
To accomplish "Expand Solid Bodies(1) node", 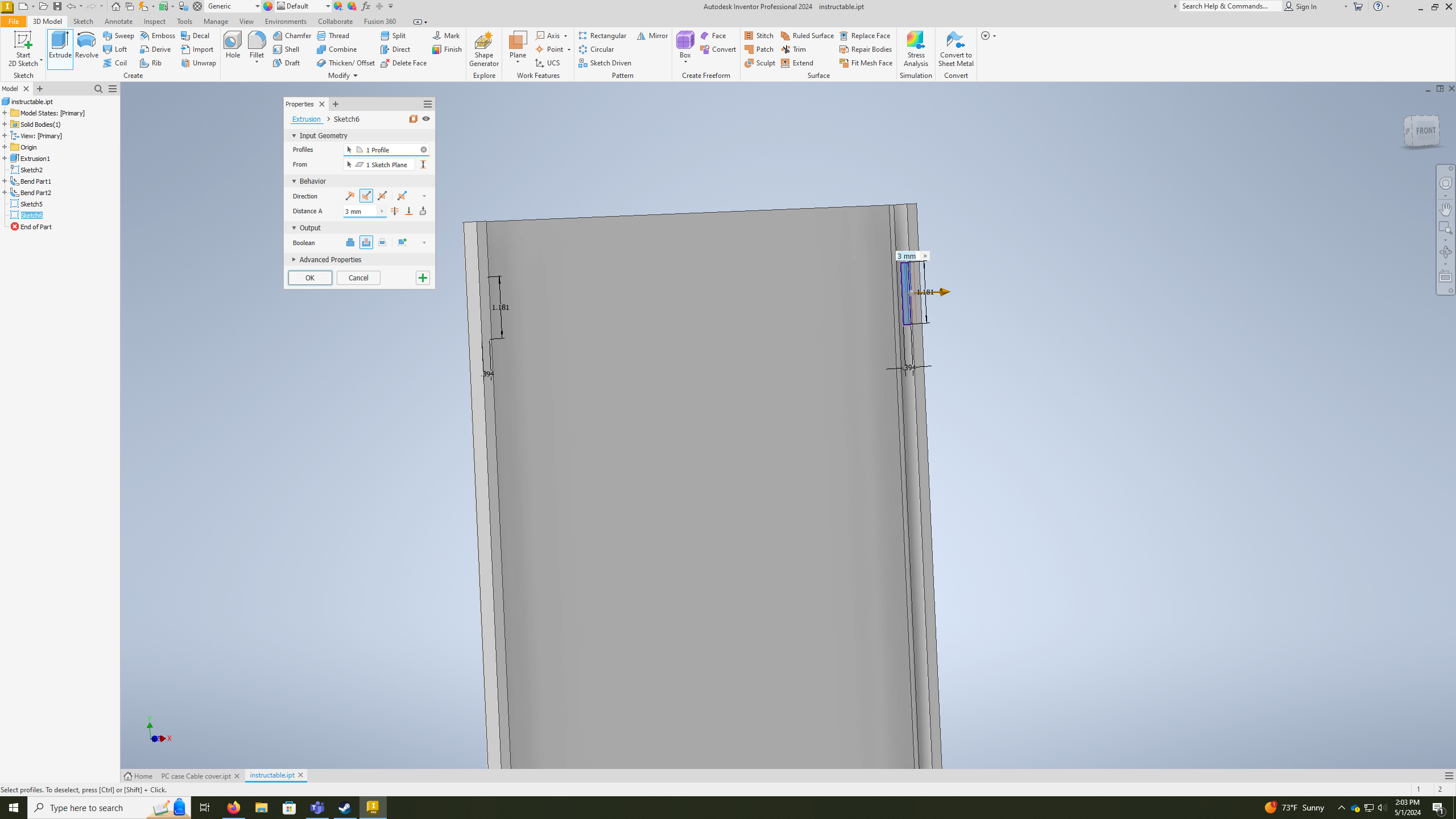I will tap(5, 124).
